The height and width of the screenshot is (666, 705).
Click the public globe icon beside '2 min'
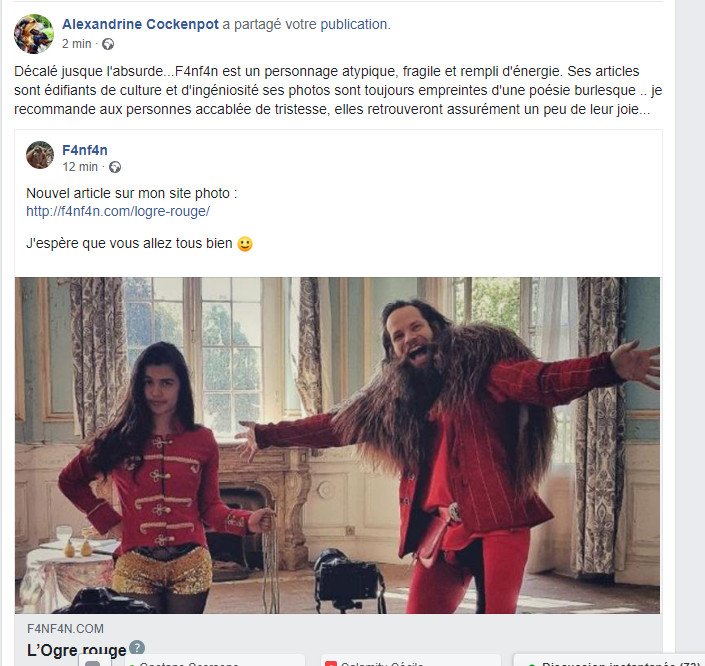tap(108, 44)
